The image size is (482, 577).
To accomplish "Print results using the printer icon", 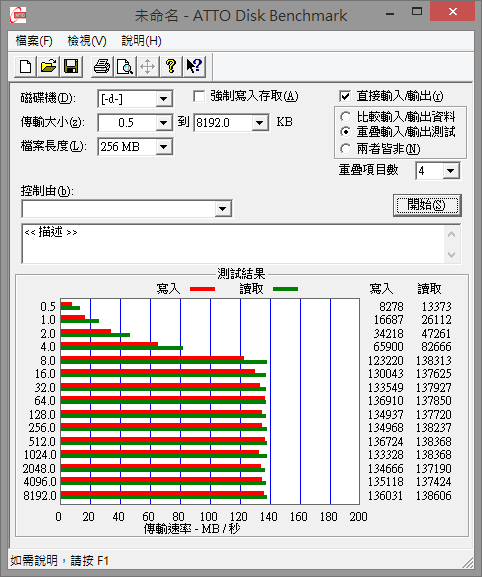I will [x=102, y=67].
